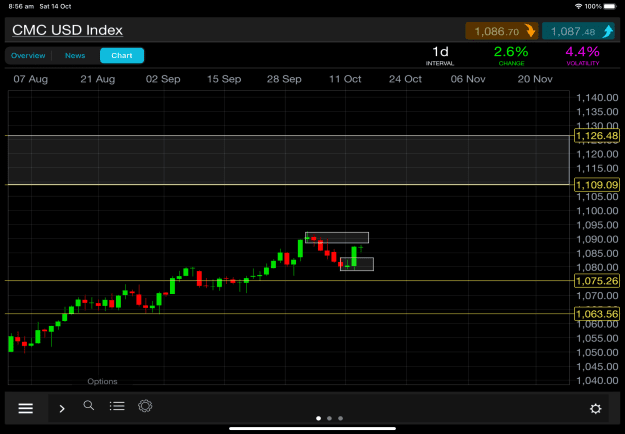The image size is (625, 434).
Task: Tap the Wi-Fi icon in status bar
Action: [578, 6]
